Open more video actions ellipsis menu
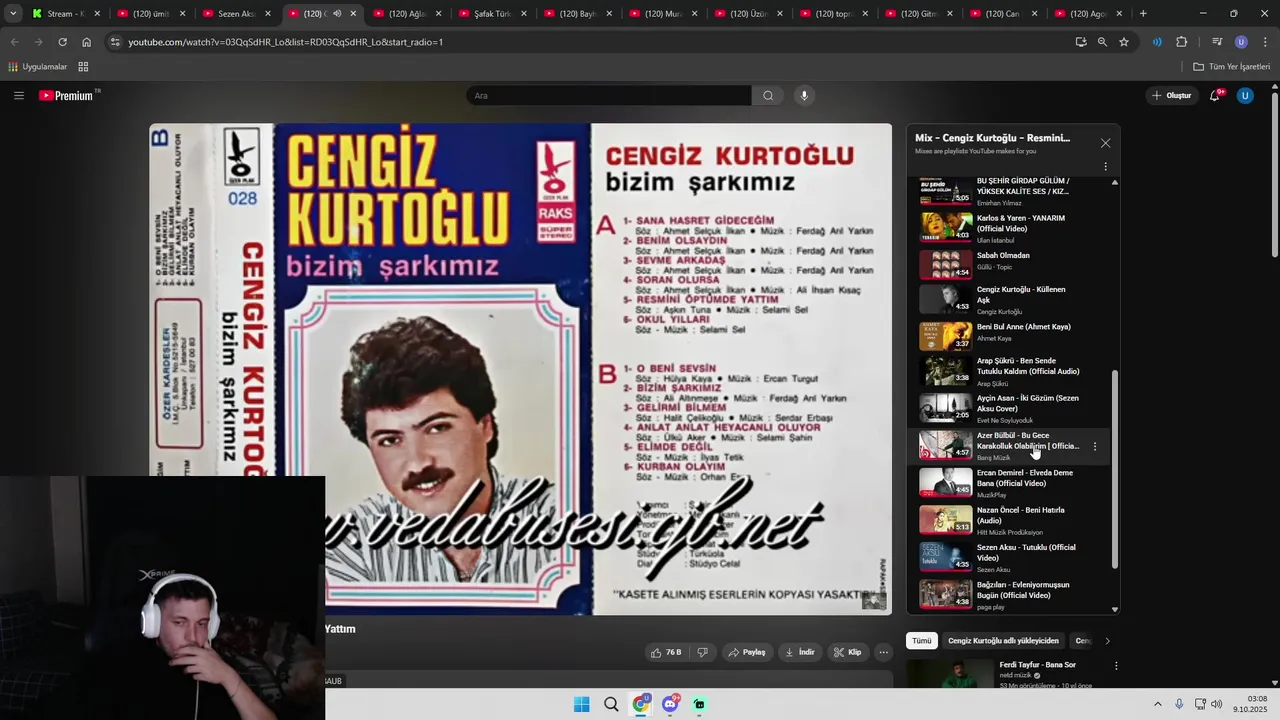1280x720 pixels. coord(883,652)
